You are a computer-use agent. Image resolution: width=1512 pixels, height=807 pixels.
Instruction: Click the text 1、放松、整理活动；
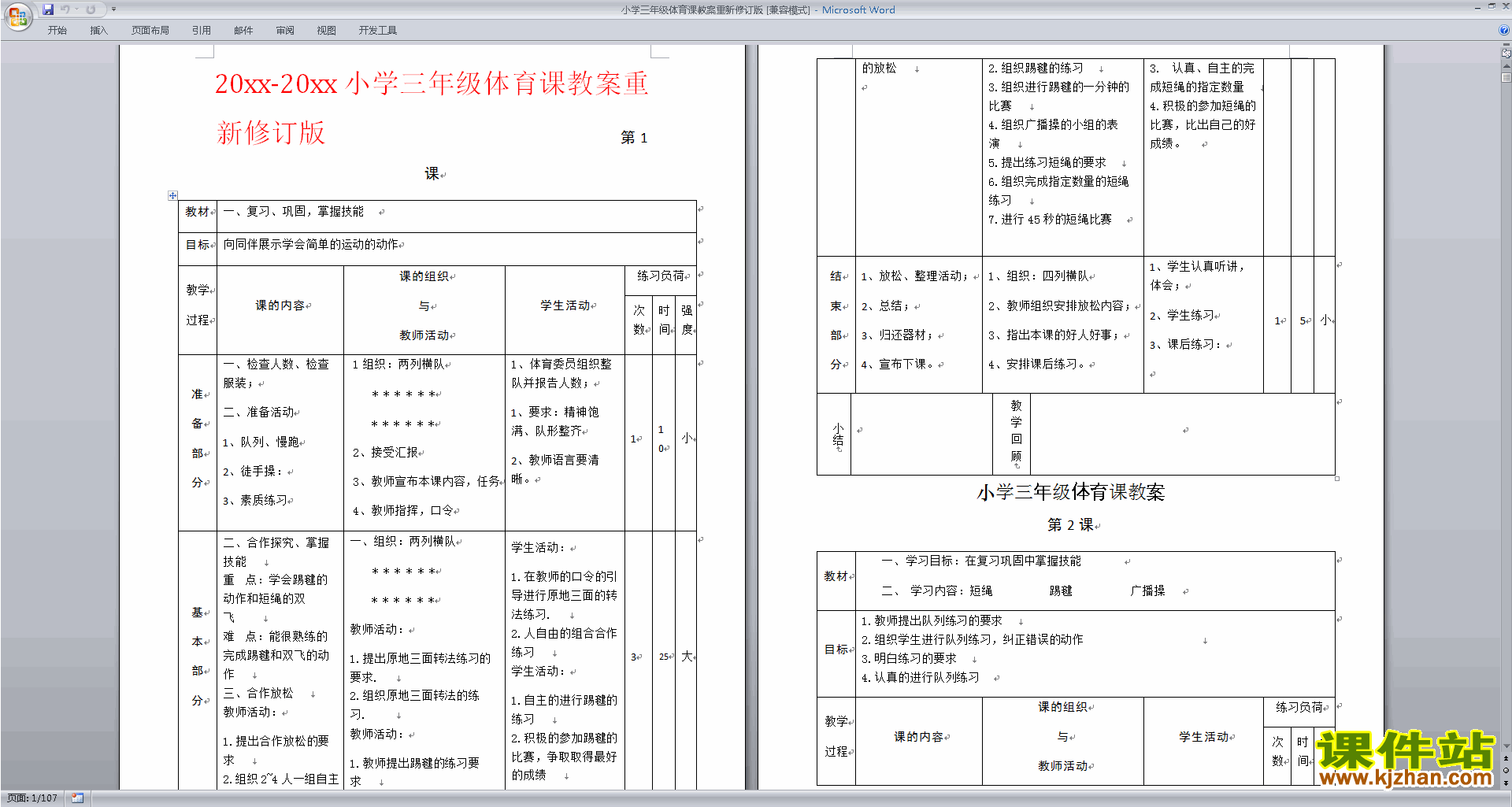(x=914, y=276)
